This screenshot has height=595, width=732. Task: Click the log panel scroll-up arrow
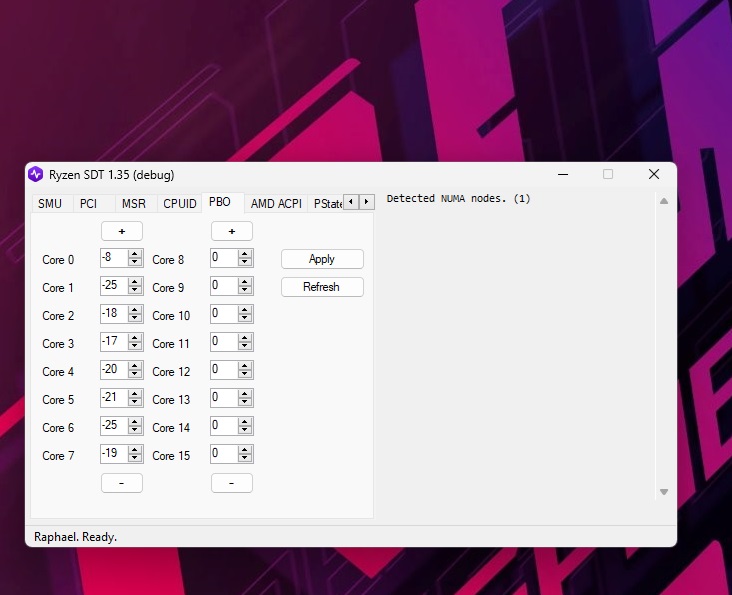pyautogui.click(x=664, y=201)
